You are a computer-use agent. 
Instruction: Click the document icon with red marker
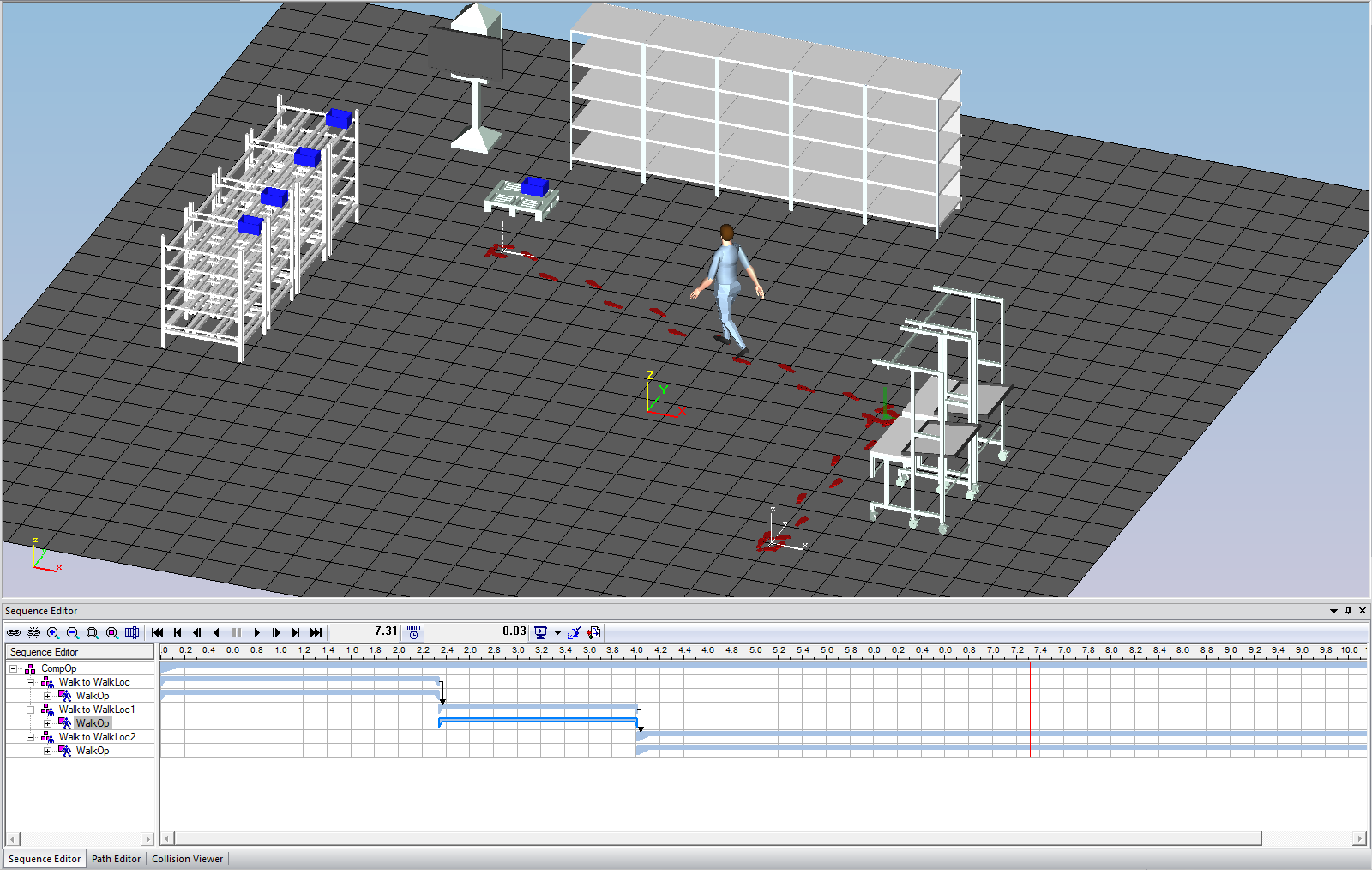(x=593, y=633)
